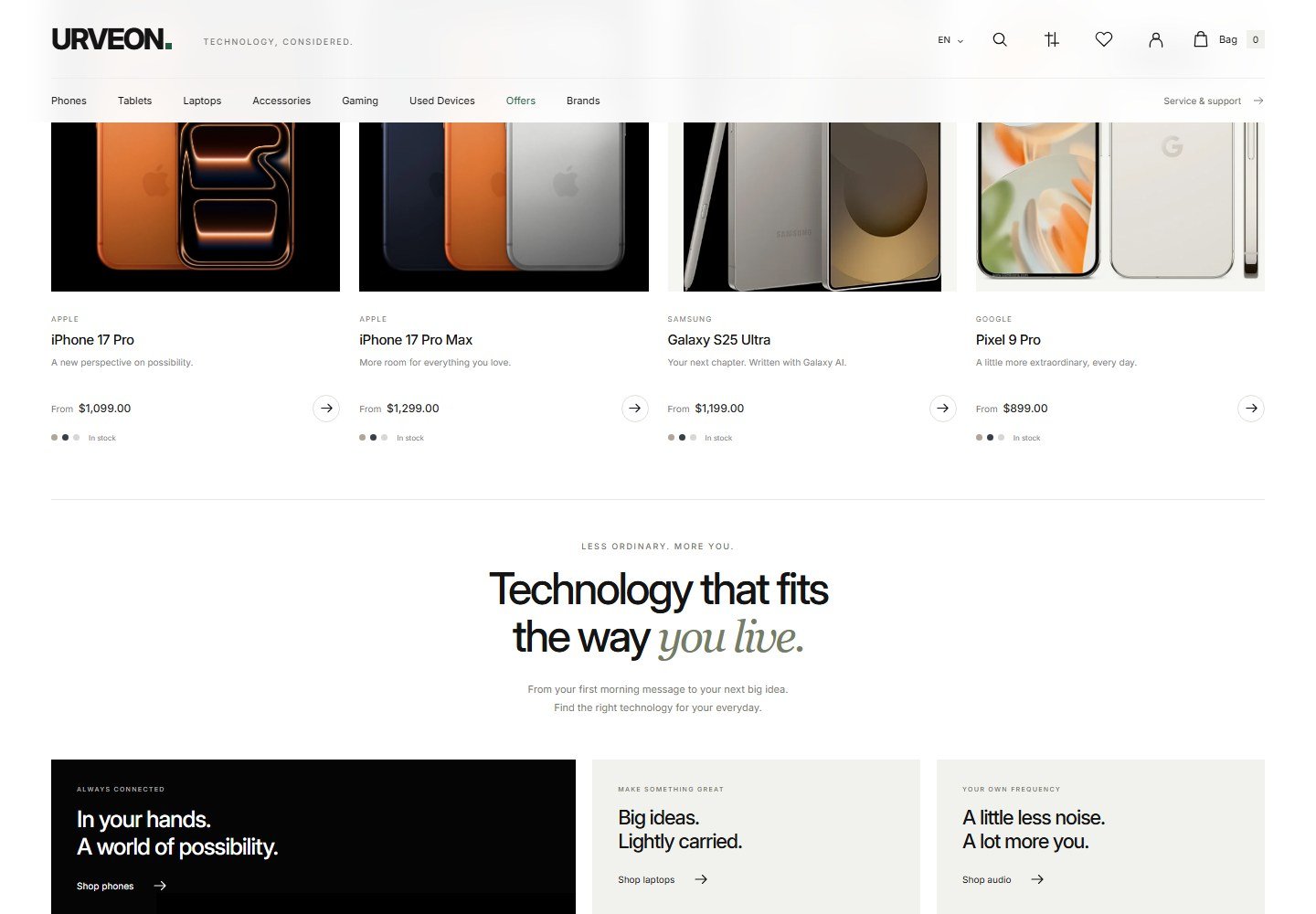Open Service & support link
The width and height of the screenshot is (1316, 914).
[x=1202, y=101]
